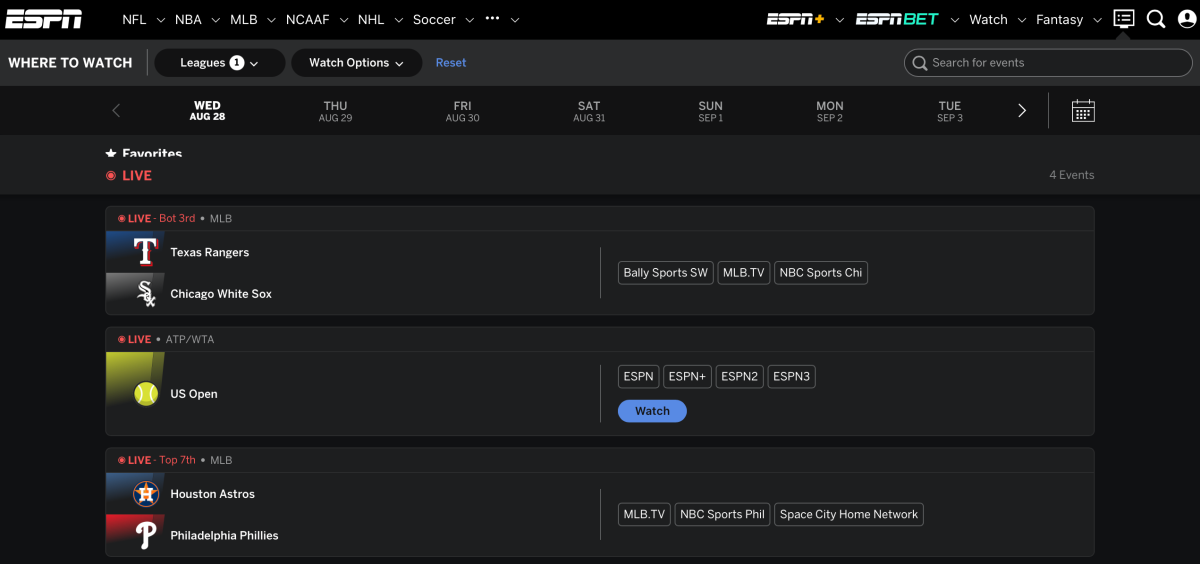Click the Chicago White Sox team logo
This screenshot has height=564, width=1200.
click(146, 293)
